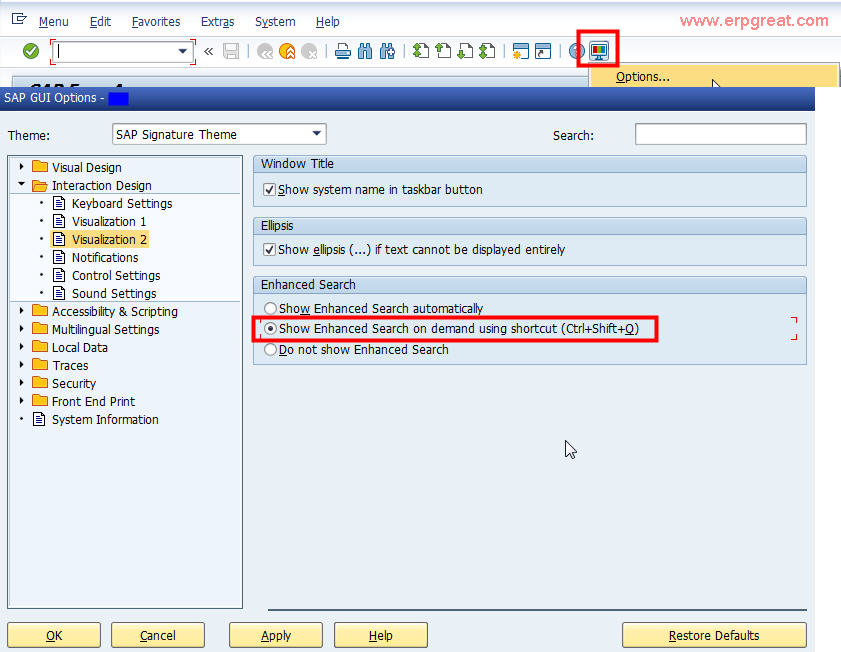Toggle Show ellipsis if text cannot be displayed
Viewport: 841px width, 652px height.
click(269, 250)
